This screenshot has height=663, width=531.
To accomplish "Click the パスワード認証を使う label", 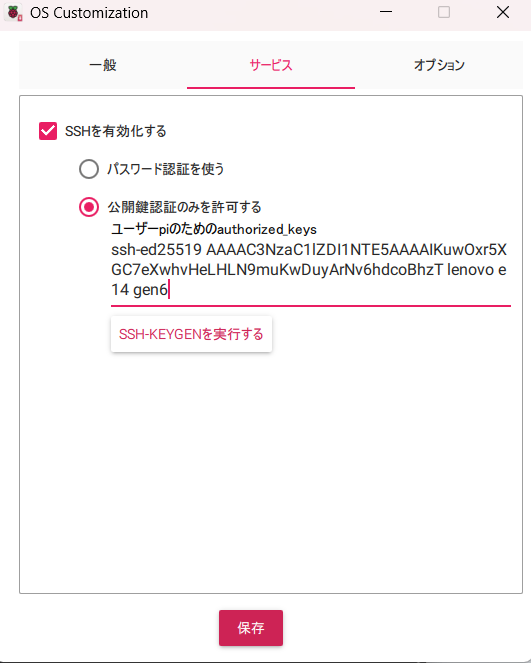I will tap(165, 169).
